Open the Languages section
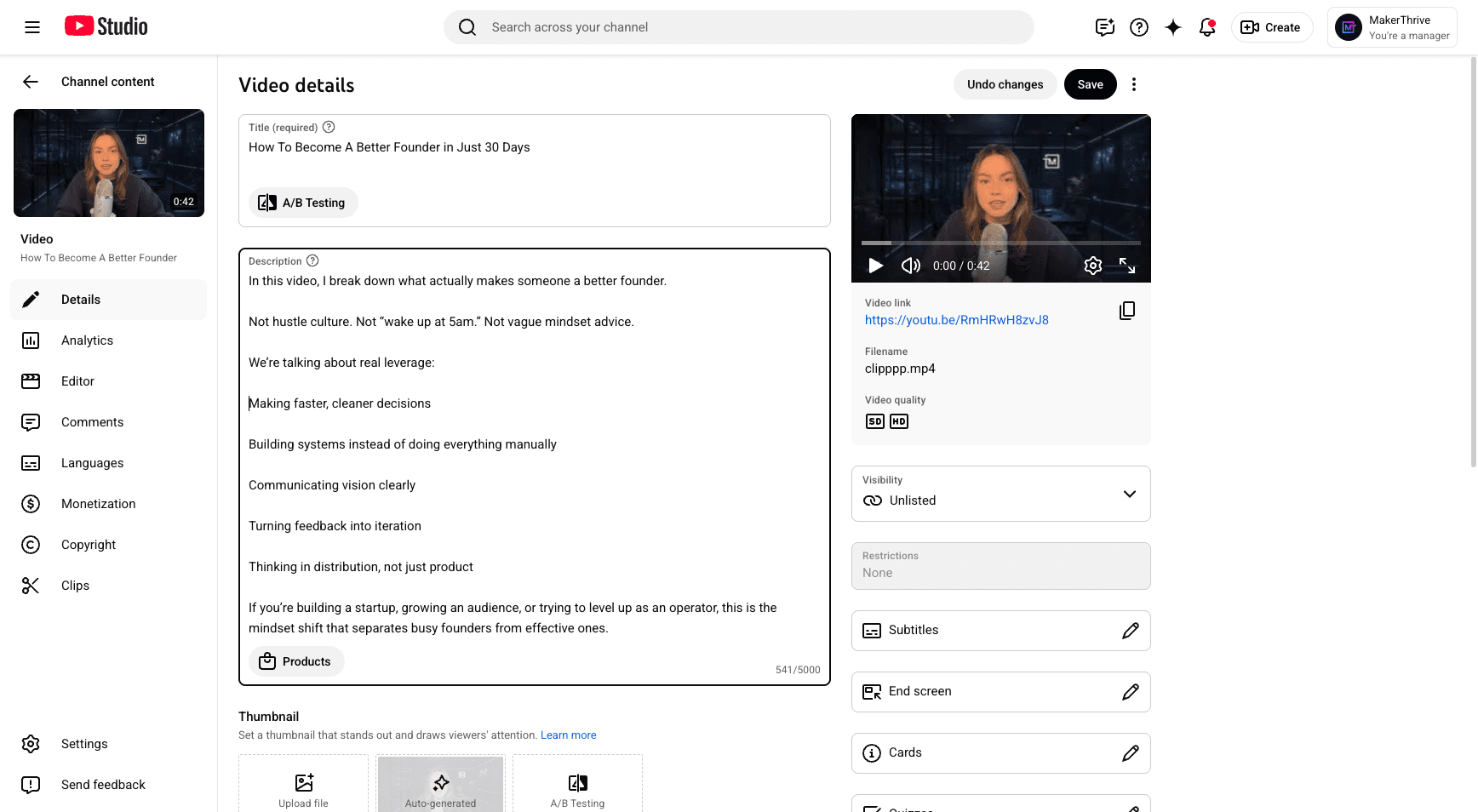This screenshot has width=1478, height=812. click(109, 463)
